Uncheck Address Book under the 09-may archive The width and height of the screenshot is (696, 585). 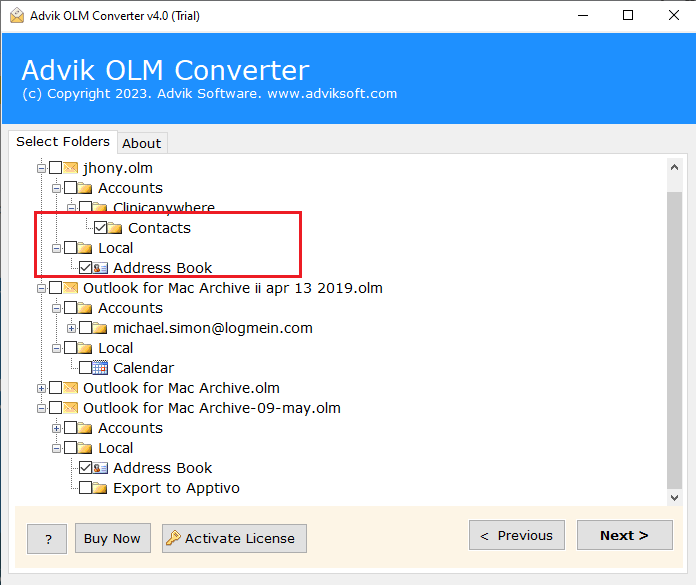pyautogui.click(x=85, y=468)
